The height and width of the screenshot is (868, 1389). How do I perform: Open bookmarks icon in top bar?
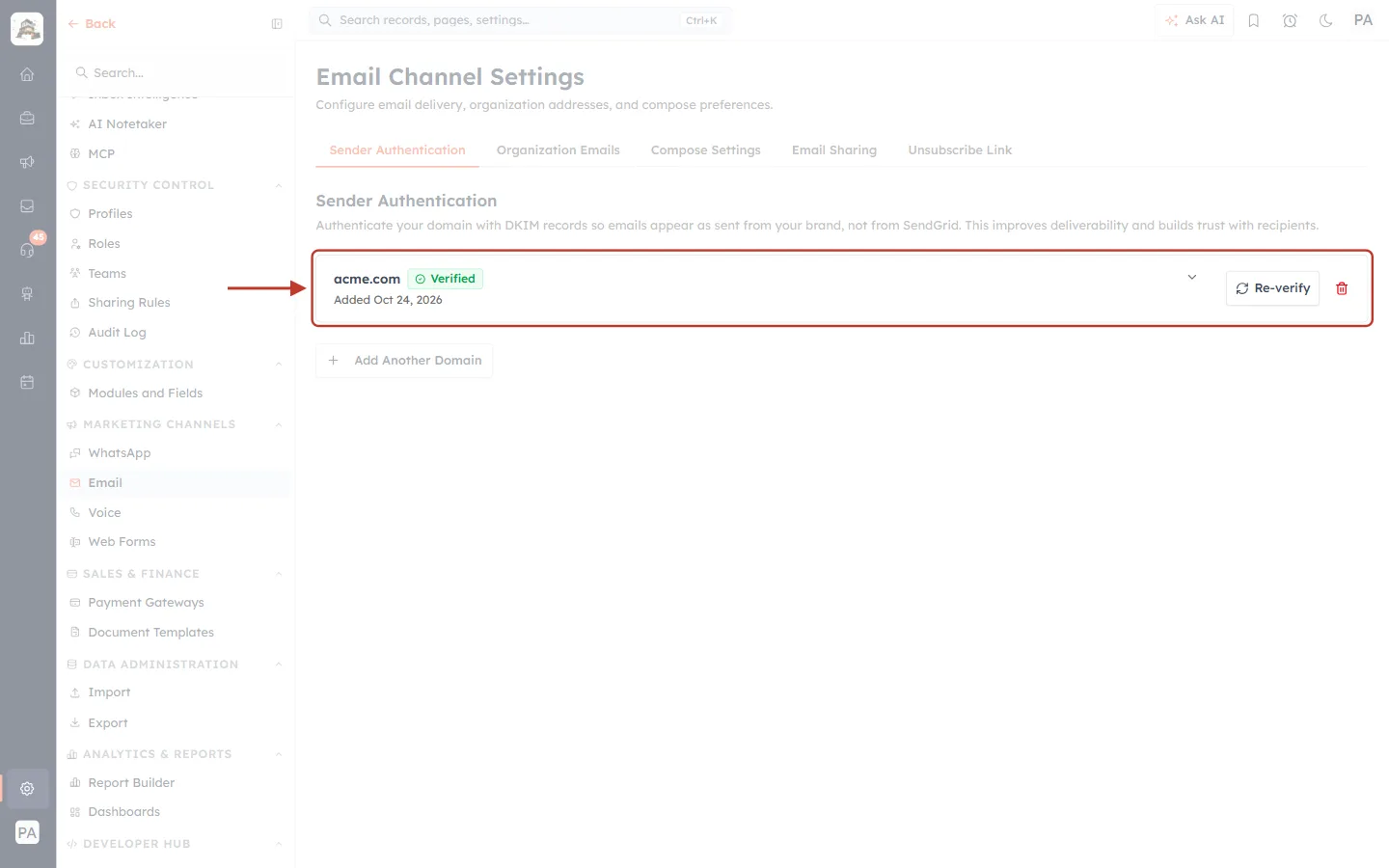pyautogui.click(x=1254, y=20)
